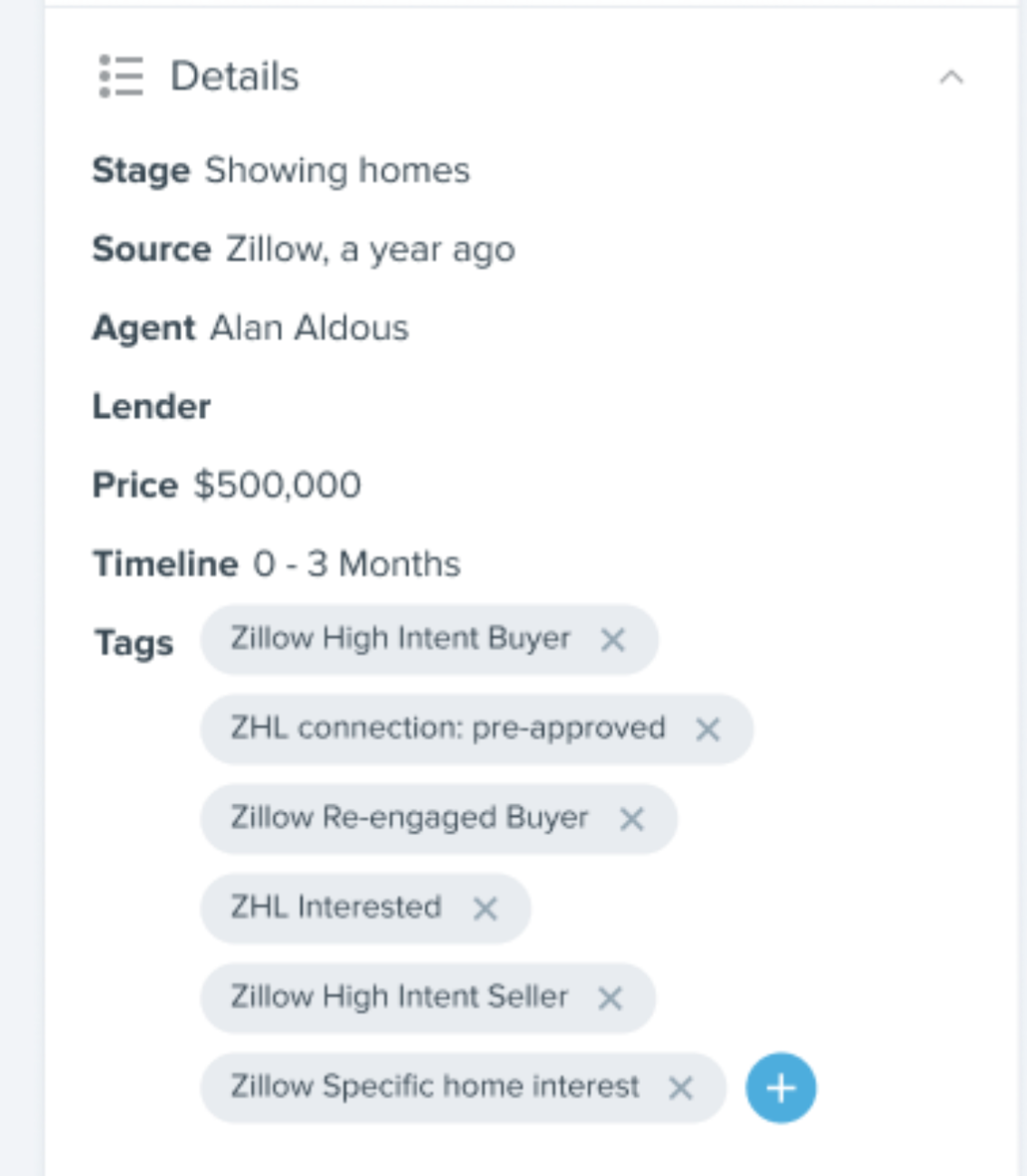Remove the ZHL Interested tag

click(485, 908)
